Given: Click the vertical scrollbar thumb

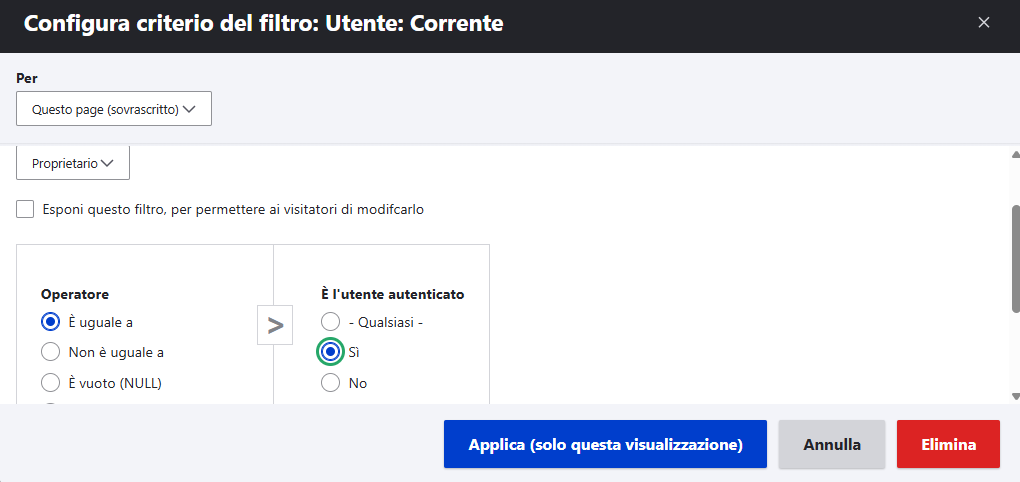Looking at the screenshot, I should [1015, 260].
